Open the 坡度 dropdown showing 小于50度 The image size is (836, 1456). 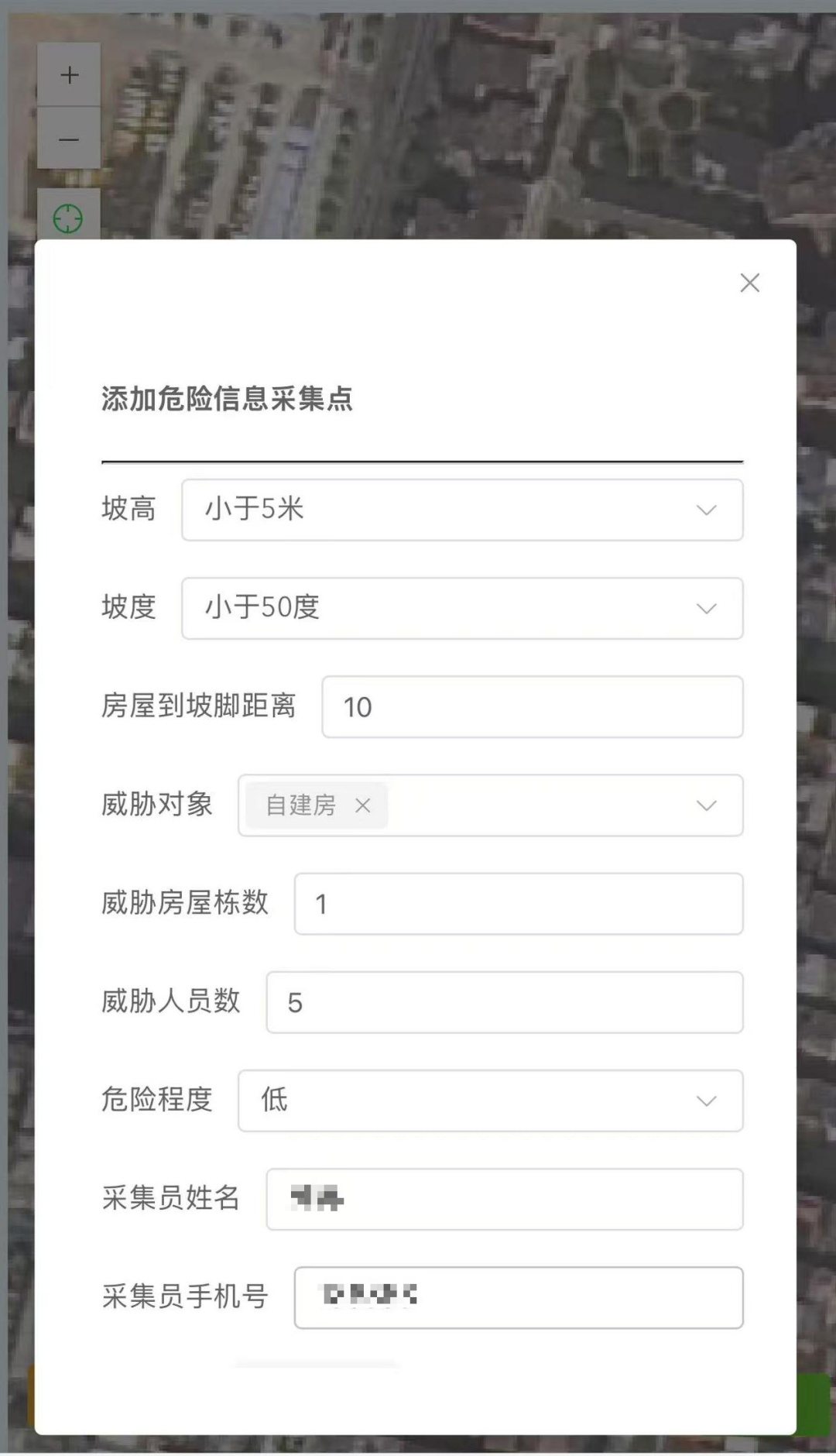coord(462,608)
